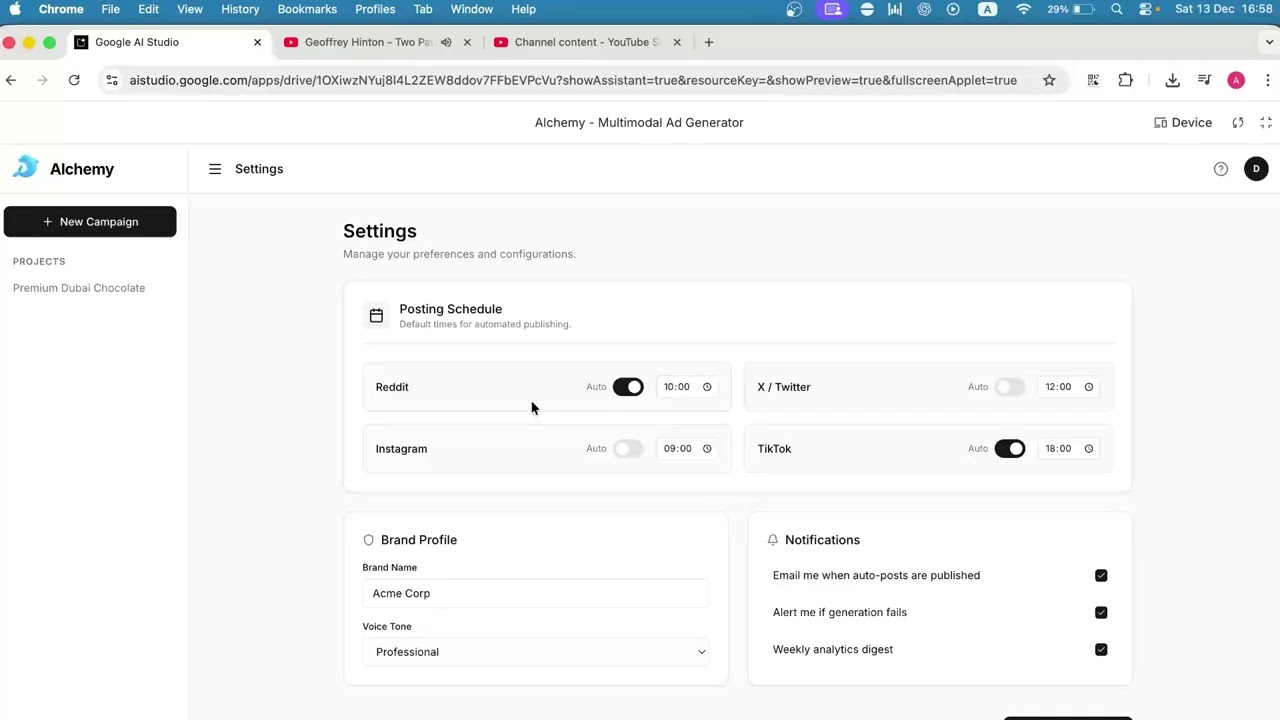Turn off TikTok auto posting toggle
1280x720 pixels.
tap(1010, 449)
